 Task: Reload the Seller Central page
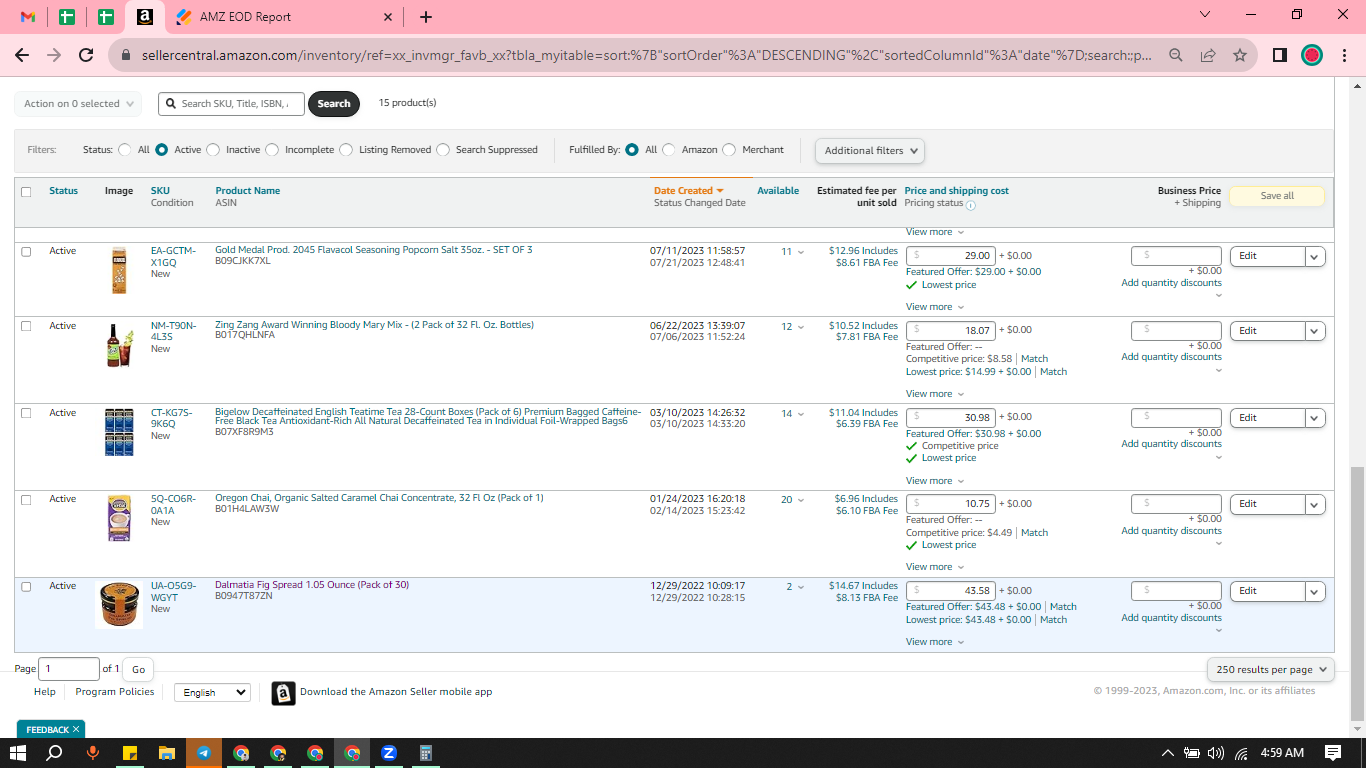point(86,56)
